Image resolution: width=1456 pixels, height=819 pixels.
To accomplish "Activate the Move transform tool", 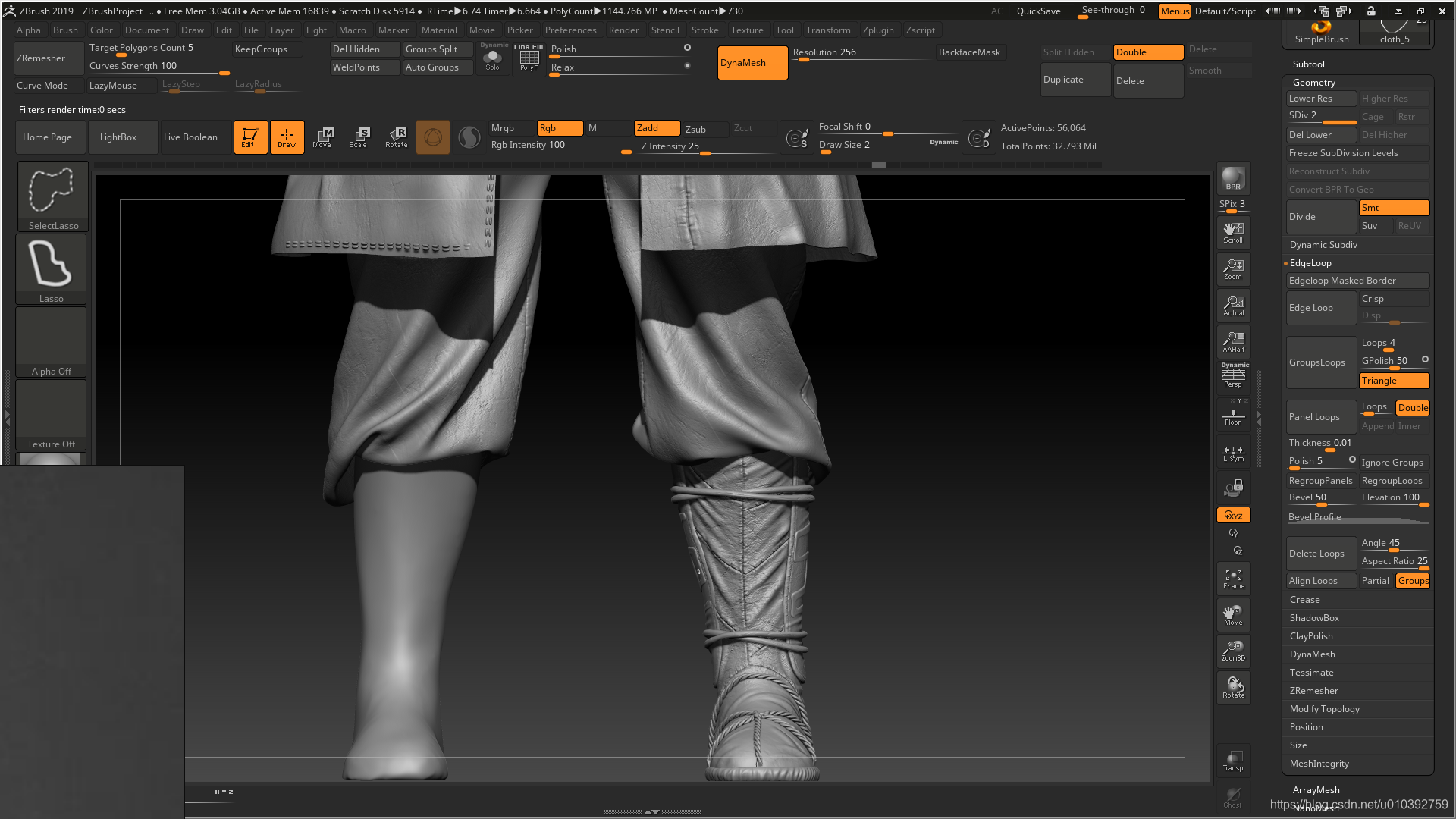I will pyautogui.click(x=323, y=137).
